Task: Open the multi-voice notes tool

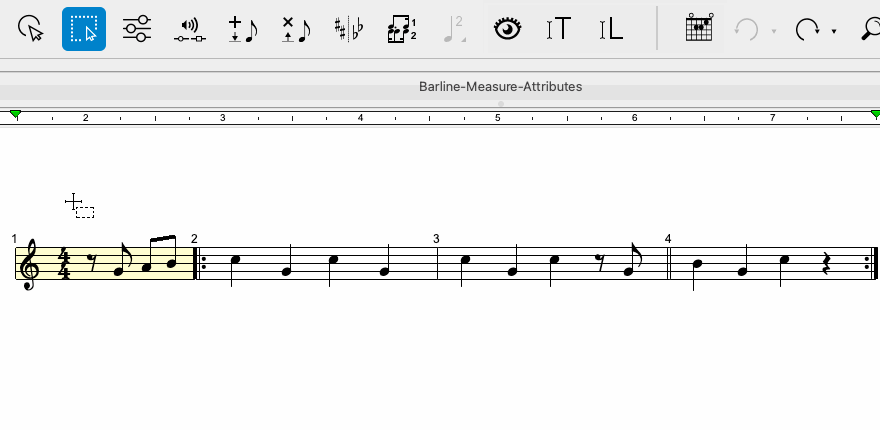Action: 402,29
